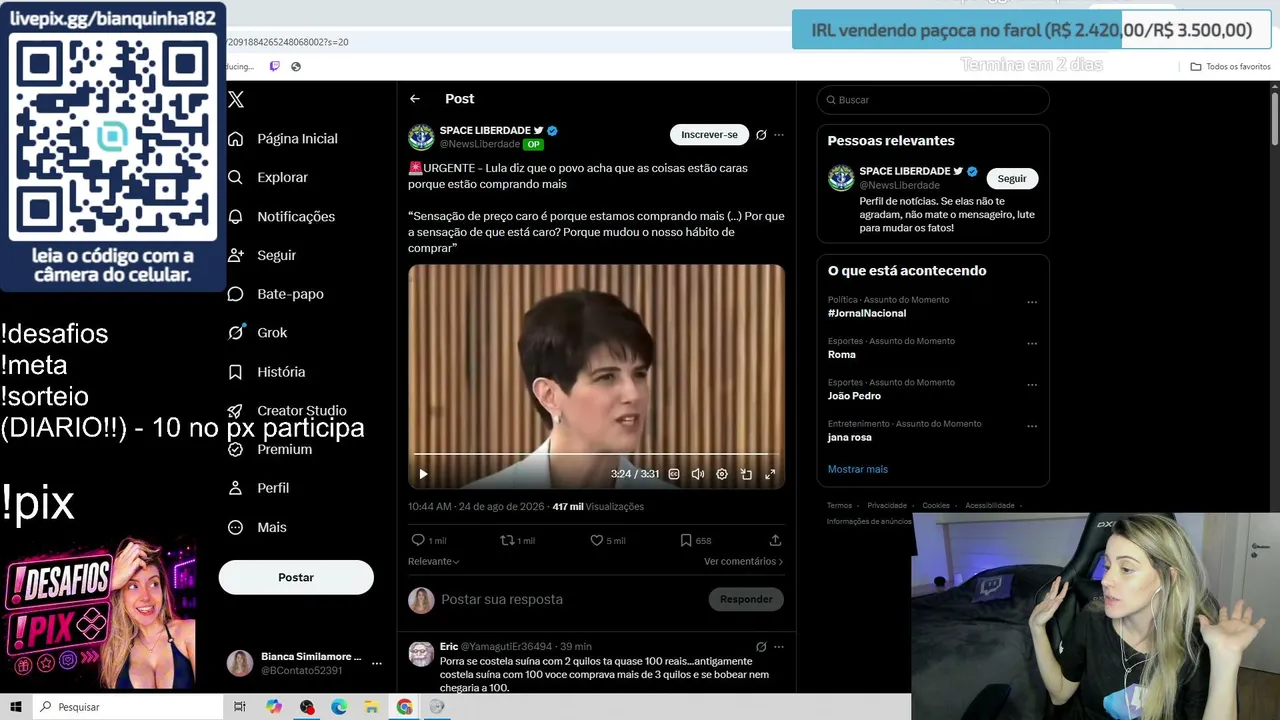1280x720 pixels.
Task: Open the post's three-dot options menu
Action: [779, 135]
